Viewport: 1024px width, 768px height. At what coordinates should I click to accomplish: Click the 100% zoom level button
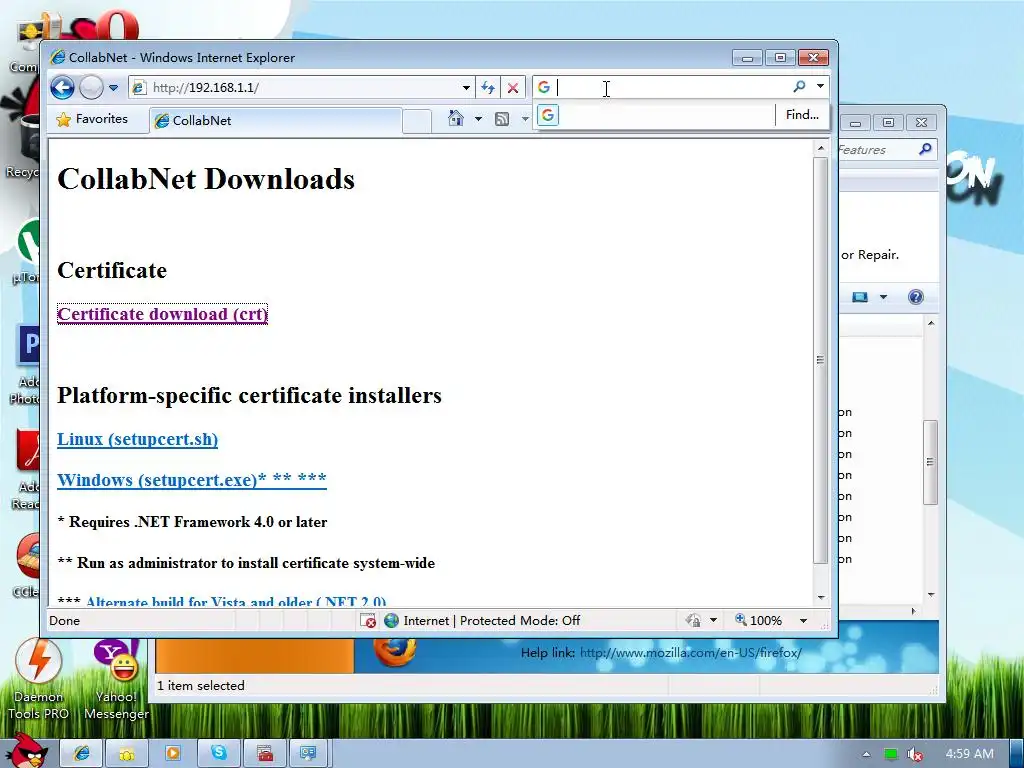(758, 620)
